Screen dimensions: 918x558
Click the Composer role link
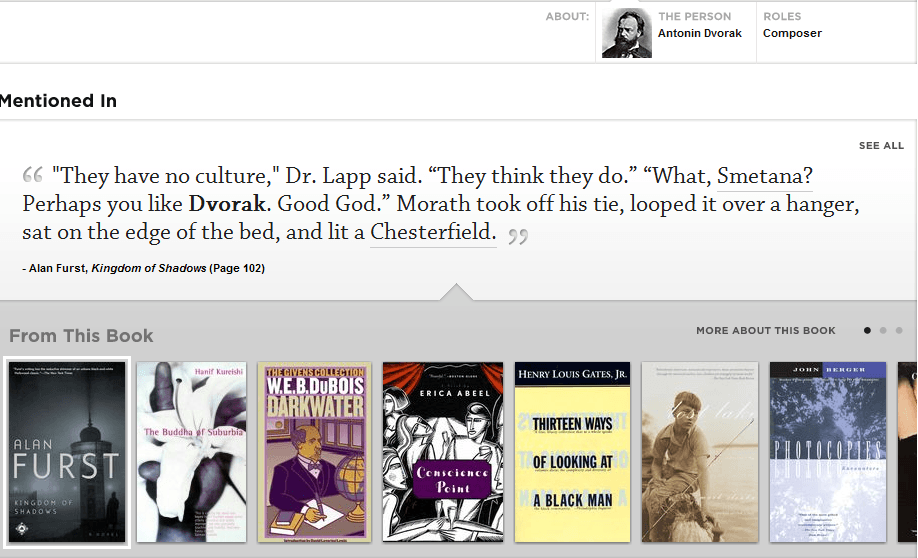[x=792, y=34]
